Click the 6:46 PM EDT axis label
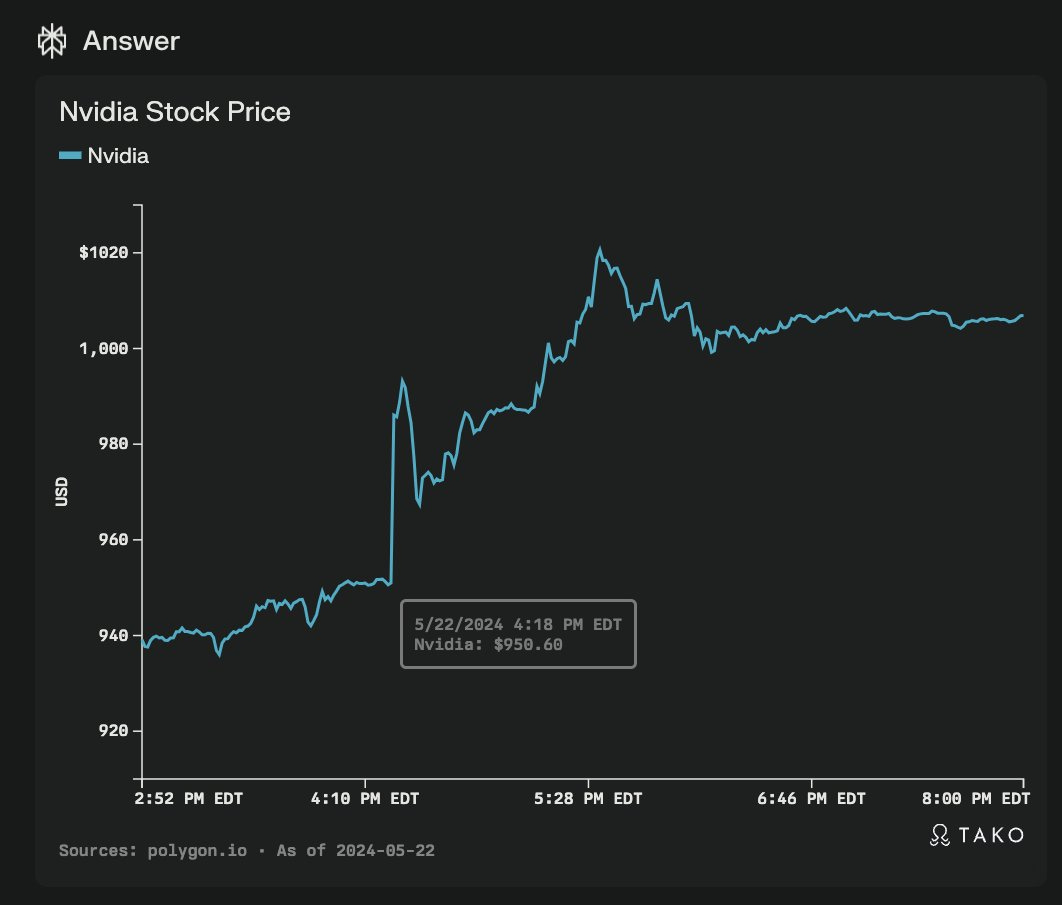This screenshot has width=1062, height=905. pyautogui.click(x=811, y=799)
